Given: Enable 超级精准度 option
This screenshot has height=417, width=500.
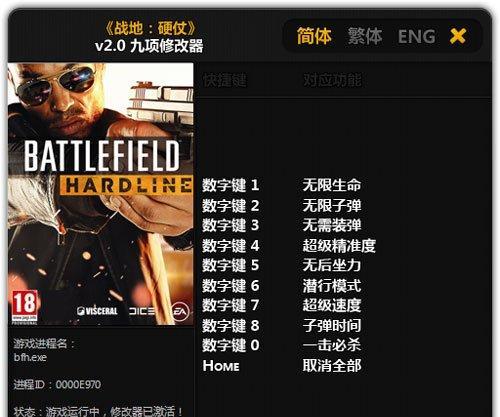Looking at the screenshot, I should point(339,246).
